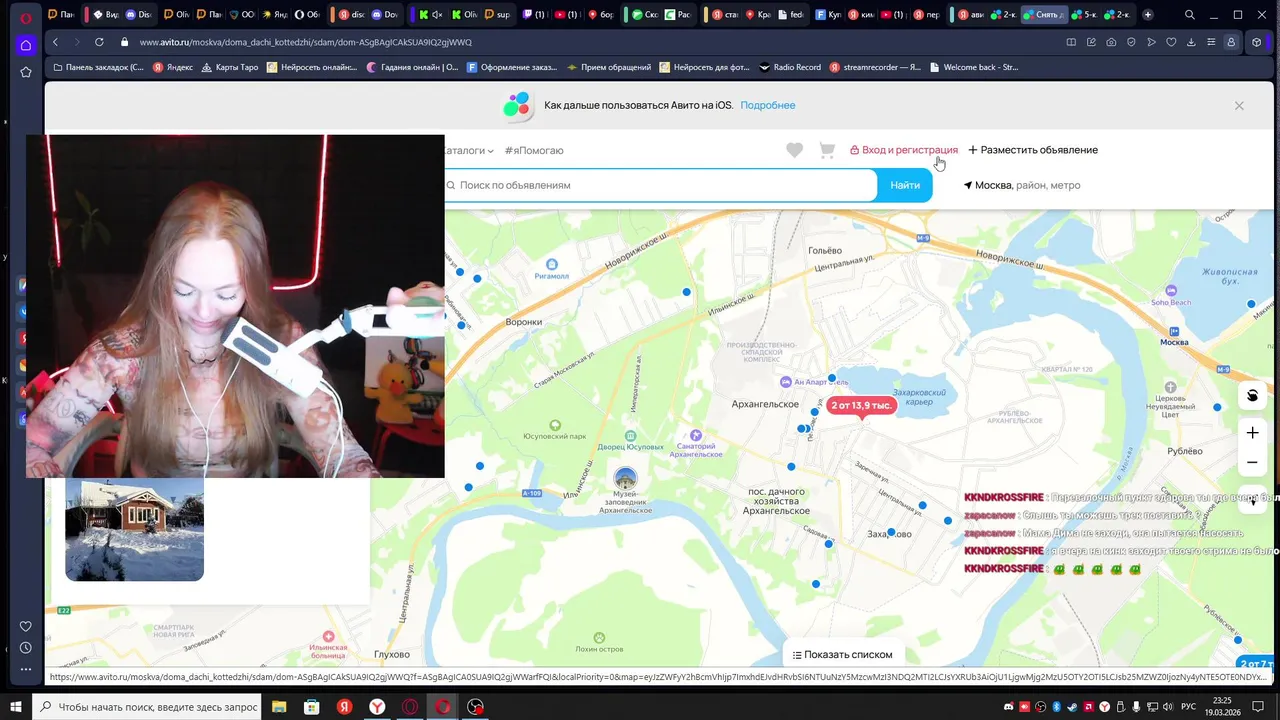The width and height of the screenshot is (1280, 720).
Task: Open the location selector Москва, район, метро
Action: click(1022, 185)
